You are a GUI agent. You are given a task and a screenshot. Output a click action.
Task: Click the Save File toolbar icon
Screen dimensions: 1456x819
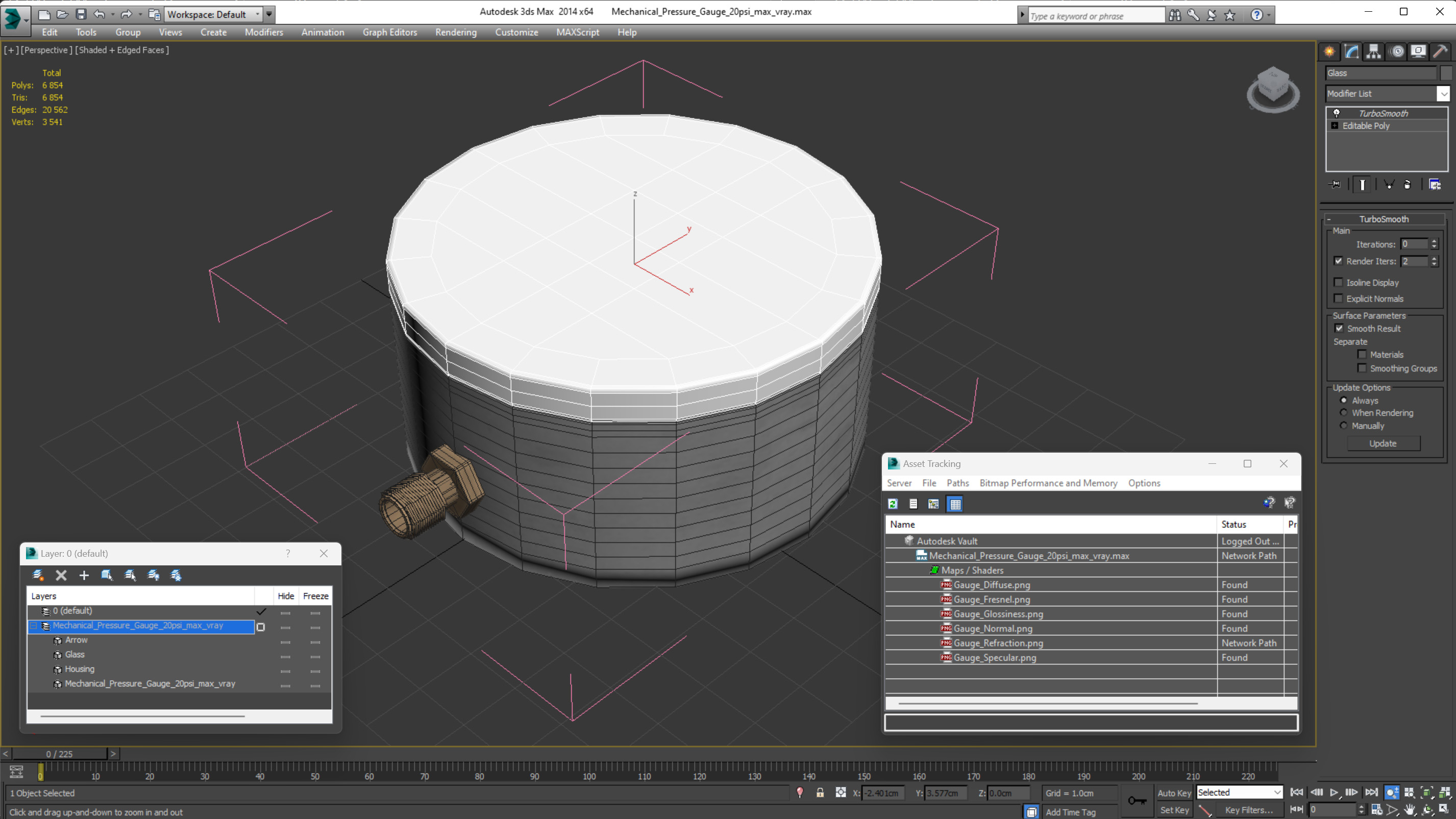(81, 14)
